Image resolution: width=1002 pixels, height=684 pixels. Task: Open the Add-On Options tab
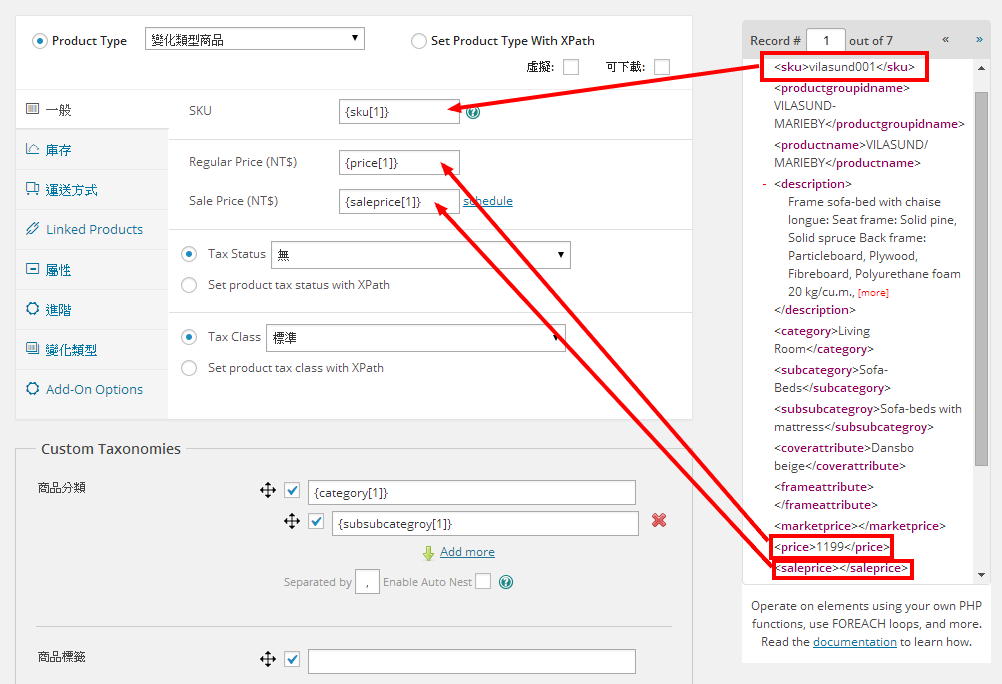pos(94,389)
